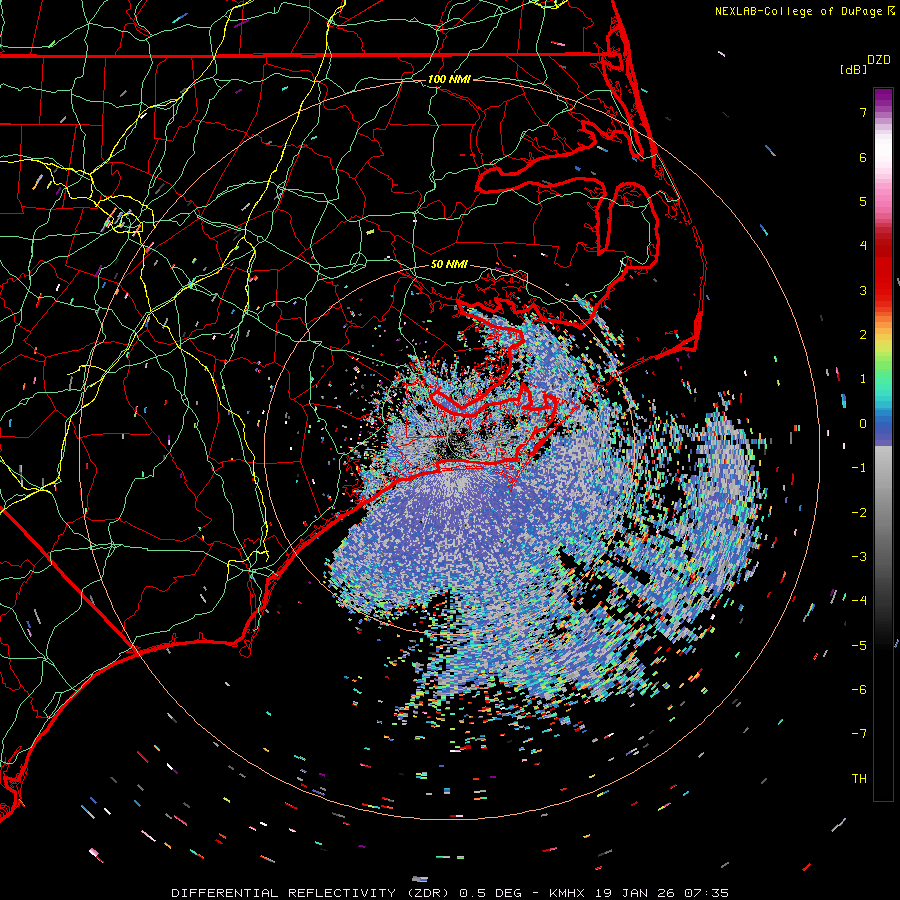Click the '19 JAN 26 07:35' timestamp
The width and height of the screenshot is (900, 900).
coord(661,893)
